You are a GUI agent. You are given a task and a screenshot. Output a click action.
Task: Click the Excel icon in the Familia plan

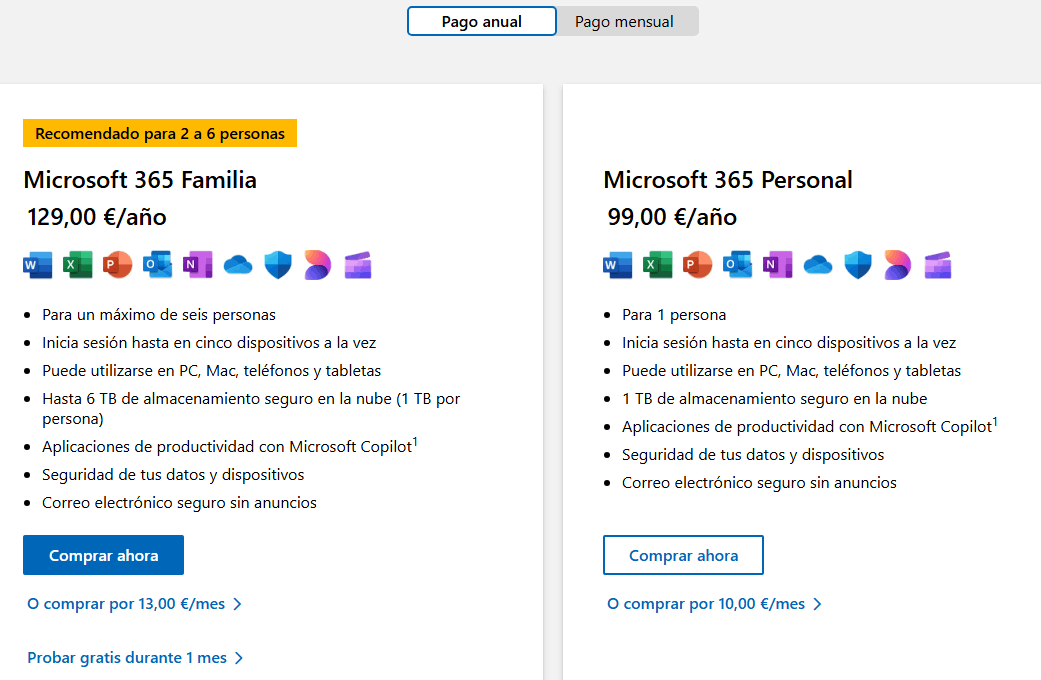pos(77,265)
